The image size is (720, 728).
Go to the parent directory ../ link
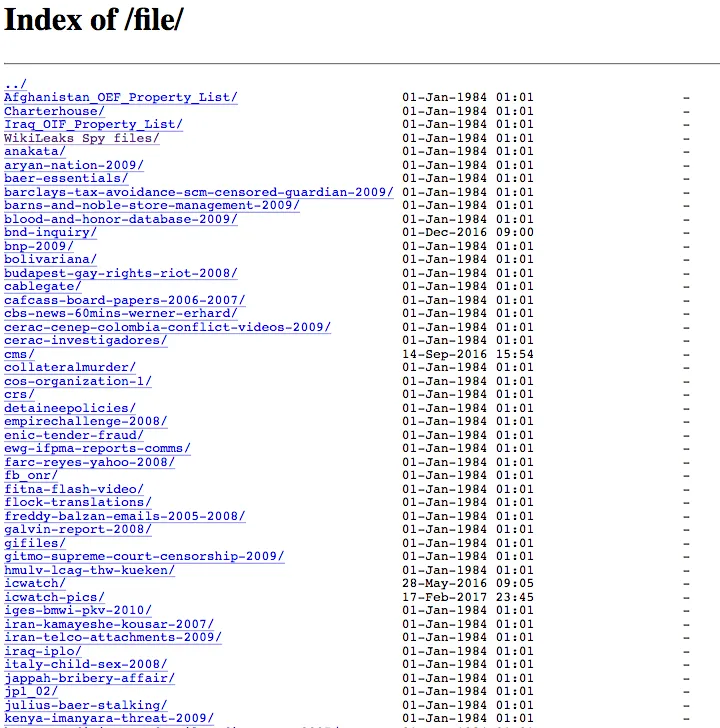15,84
